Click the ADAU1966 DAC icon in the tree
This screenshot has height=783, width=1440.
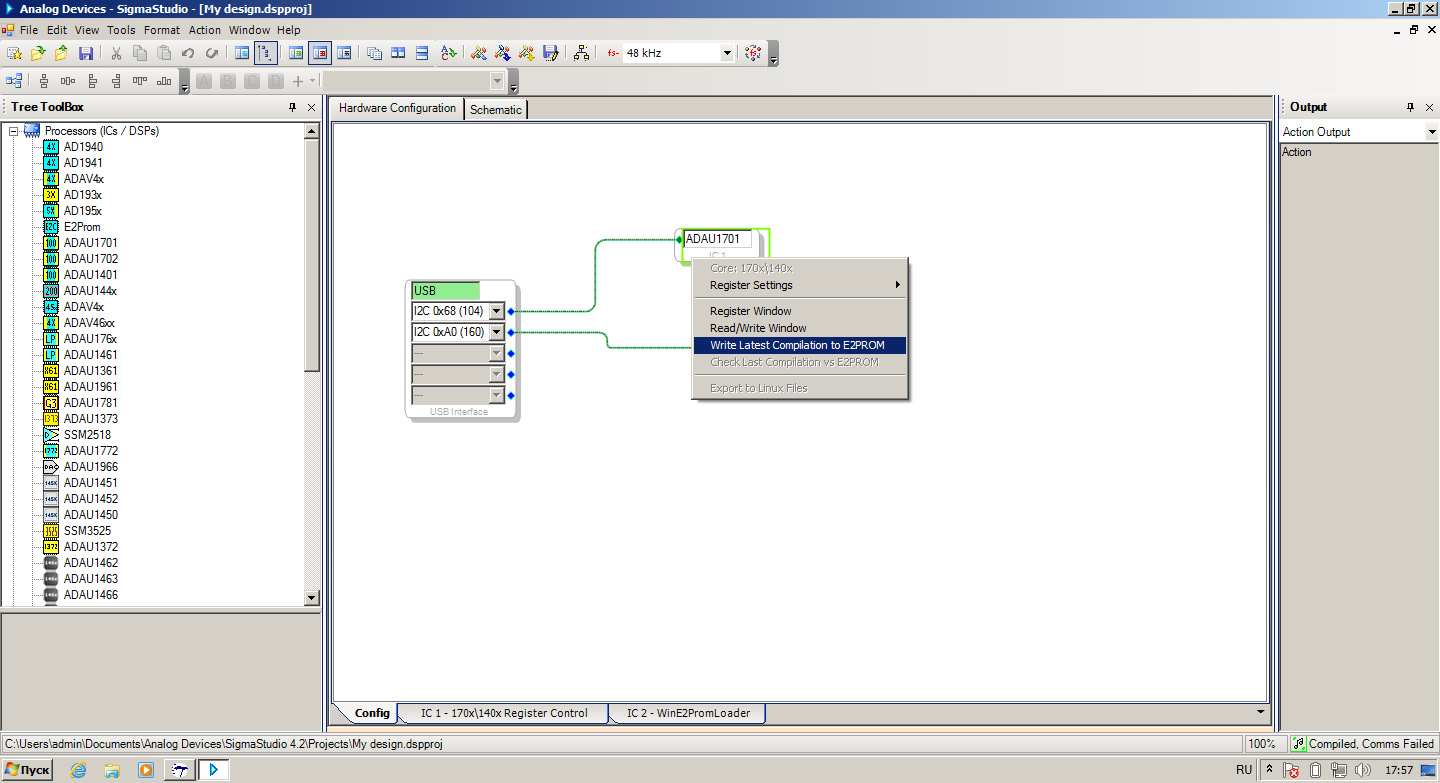point(51,467)
